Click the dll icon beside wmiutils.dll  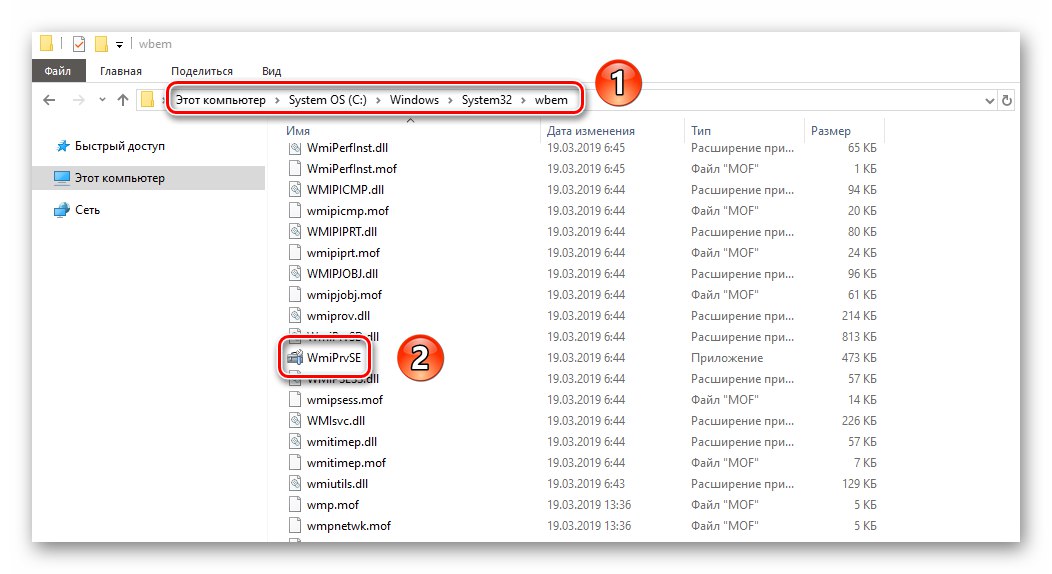point(295,484)
